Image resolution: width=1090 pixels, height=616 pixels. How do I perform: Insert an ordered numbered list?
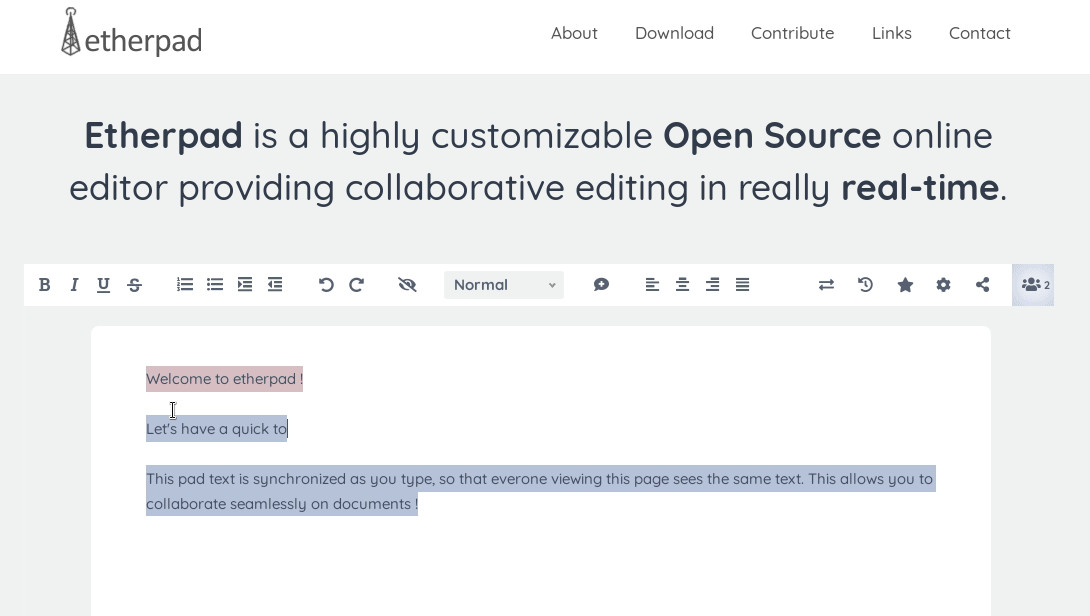(185, 285)
